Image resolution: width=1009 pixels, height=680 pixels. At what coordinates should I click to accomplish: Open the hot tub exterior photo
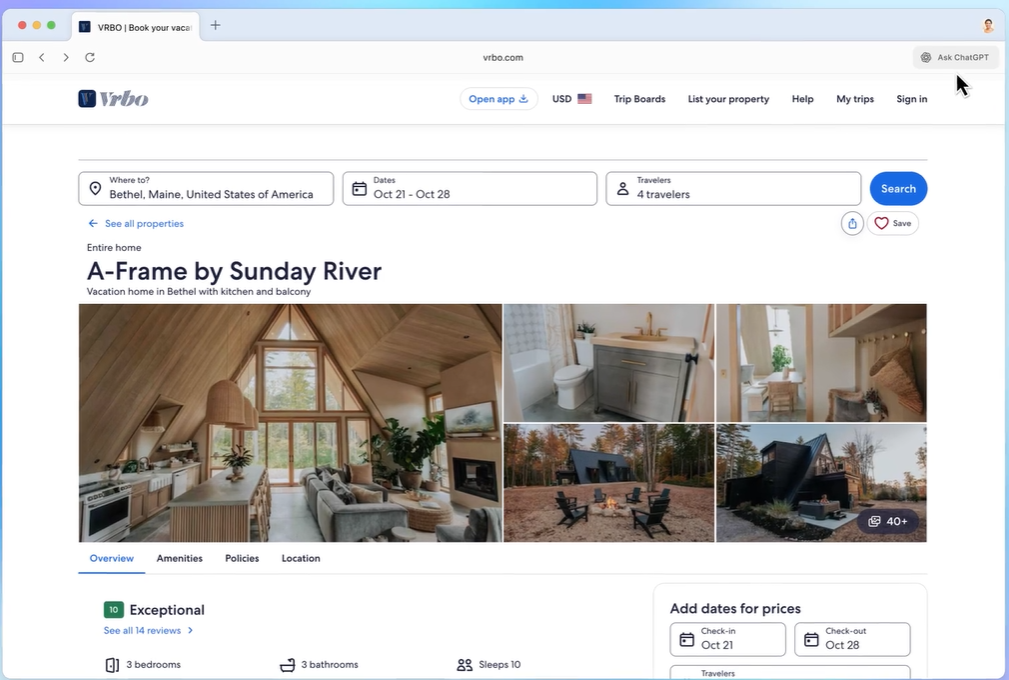pos(821,482)
